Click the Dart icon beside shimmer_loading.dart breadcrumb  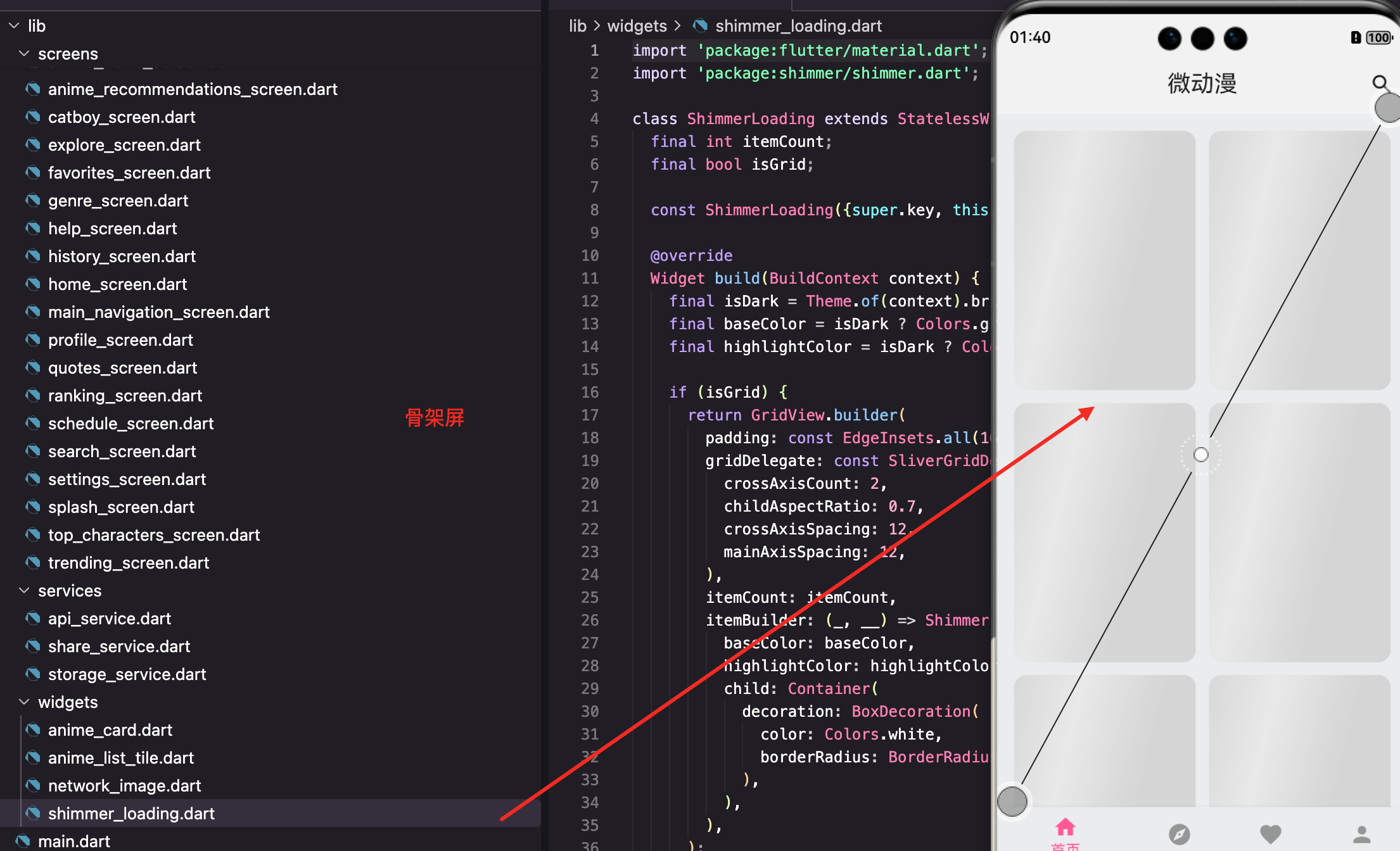pyautogui.click(x=700, y=26)
